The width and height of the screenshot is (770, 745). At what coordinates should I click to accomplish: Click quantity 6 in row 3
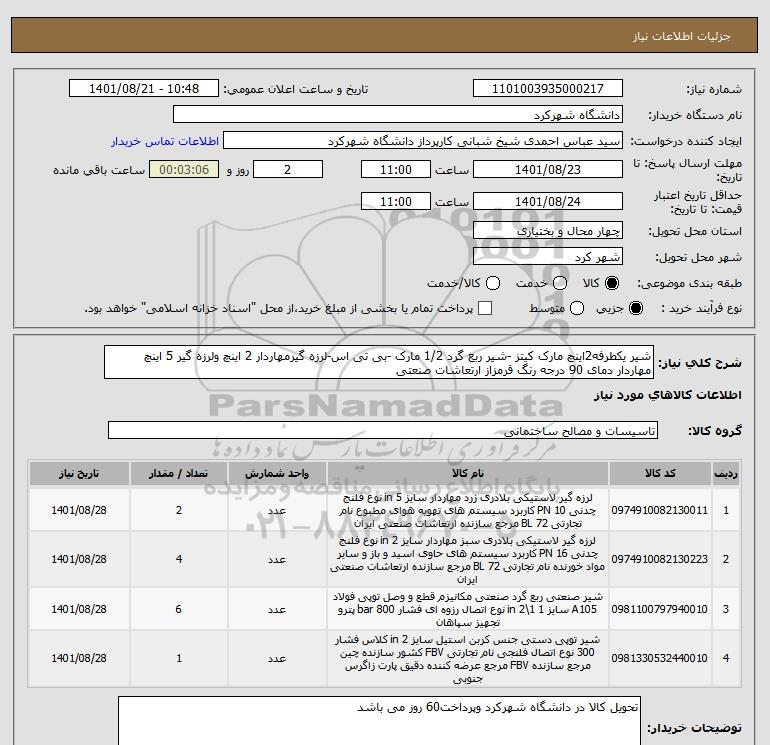pos(179,609)
